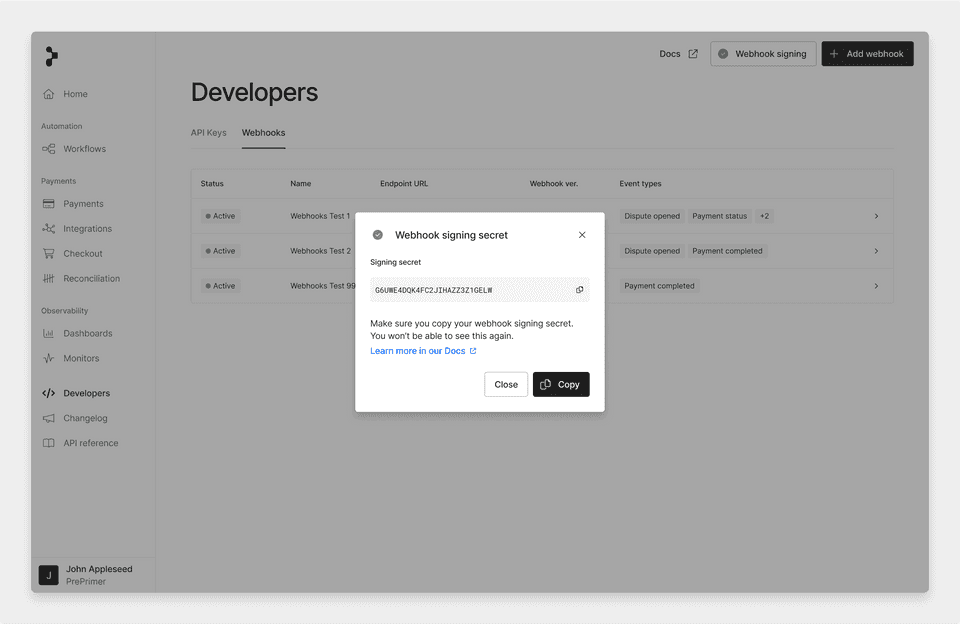Go to the Payments page
The width and height of the screenshot is (960, 624).
coord(83,204)
